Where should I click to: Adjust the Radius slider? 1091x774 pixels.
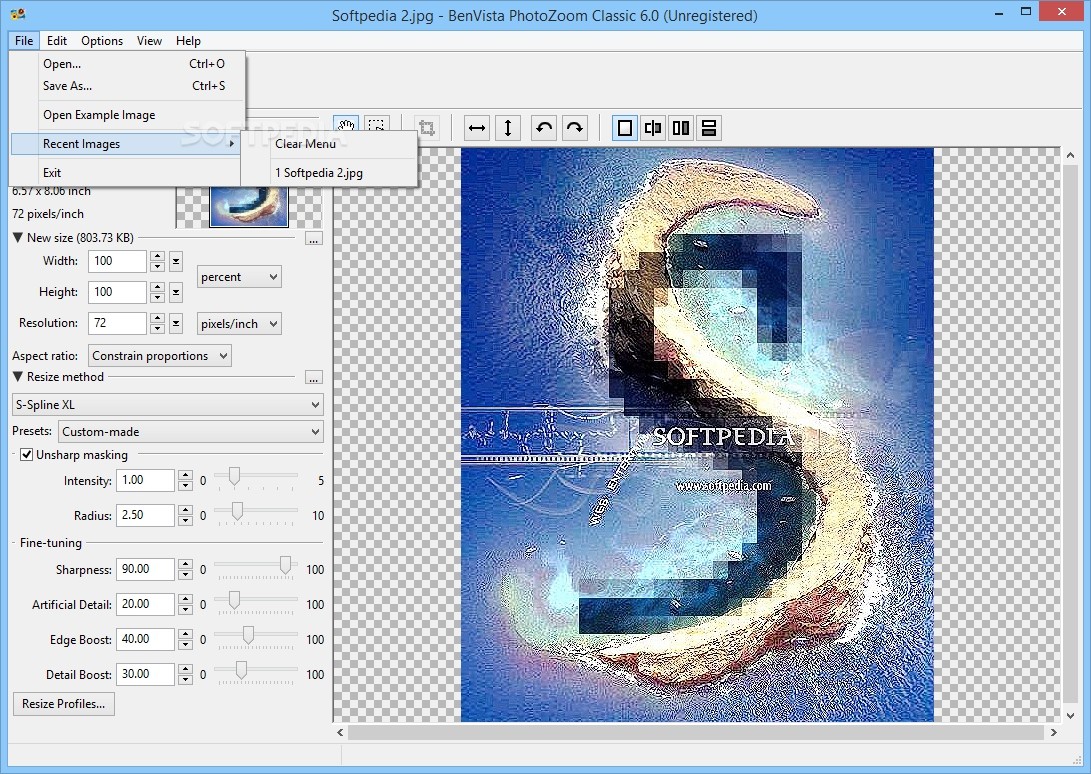click(237, 512)
